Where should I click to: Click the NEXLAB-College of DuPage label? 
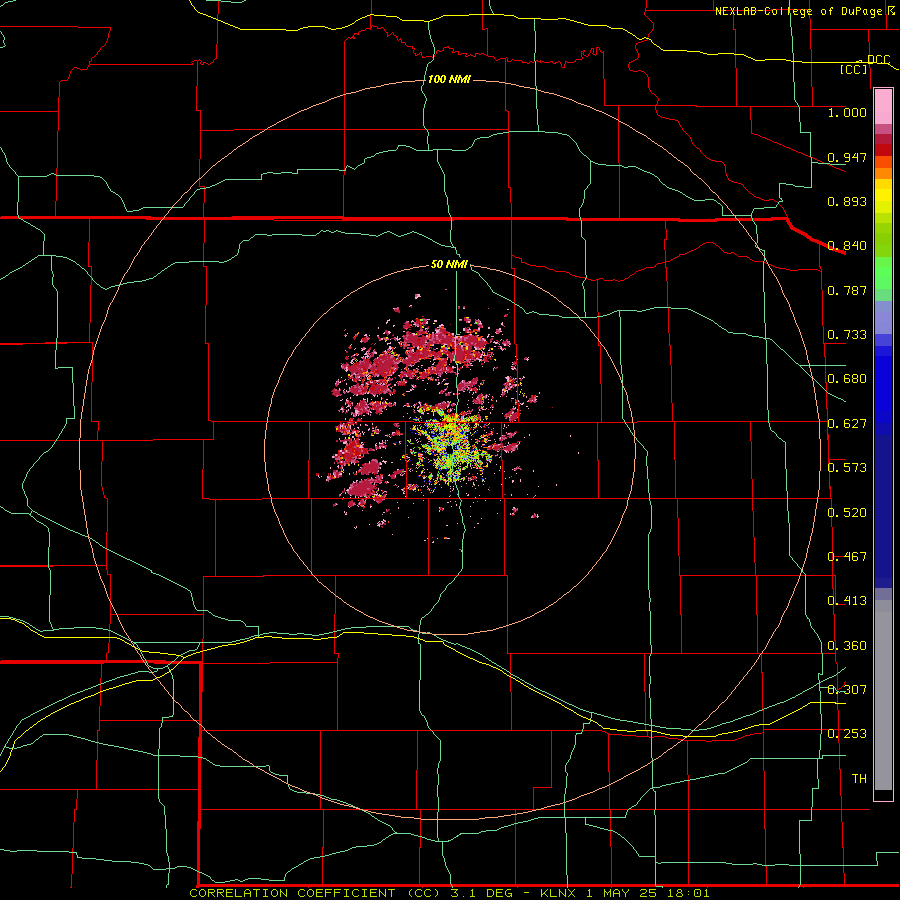[x=798, y=11]
